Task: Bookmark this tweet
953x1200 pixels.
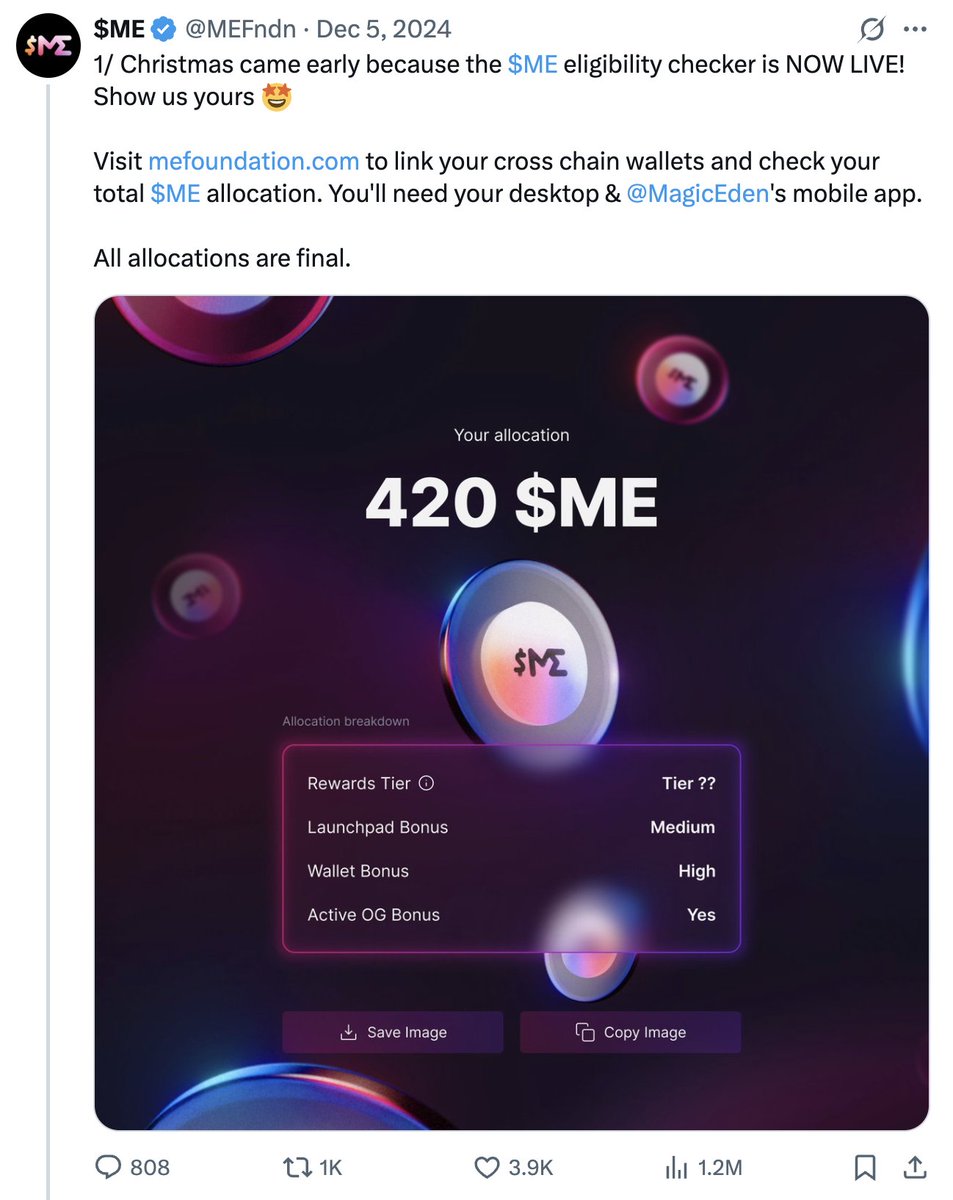Action: click(865, 1167)
